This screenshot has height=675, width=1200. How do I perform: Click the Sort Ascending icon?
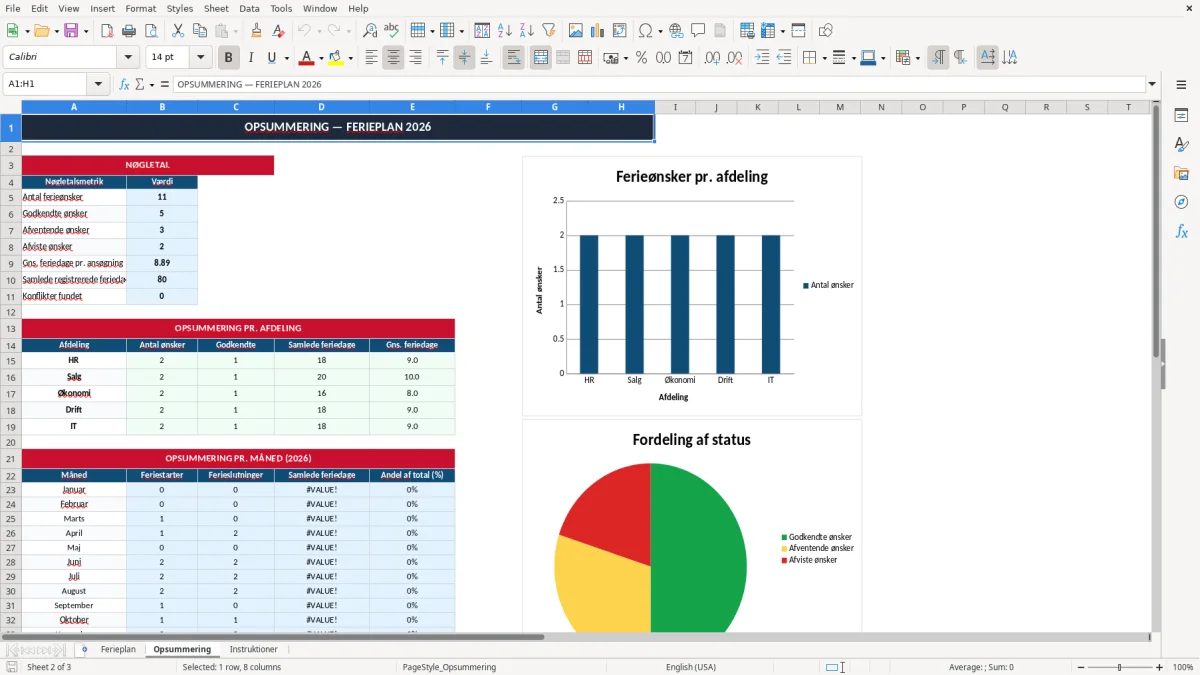coord(505,31)
